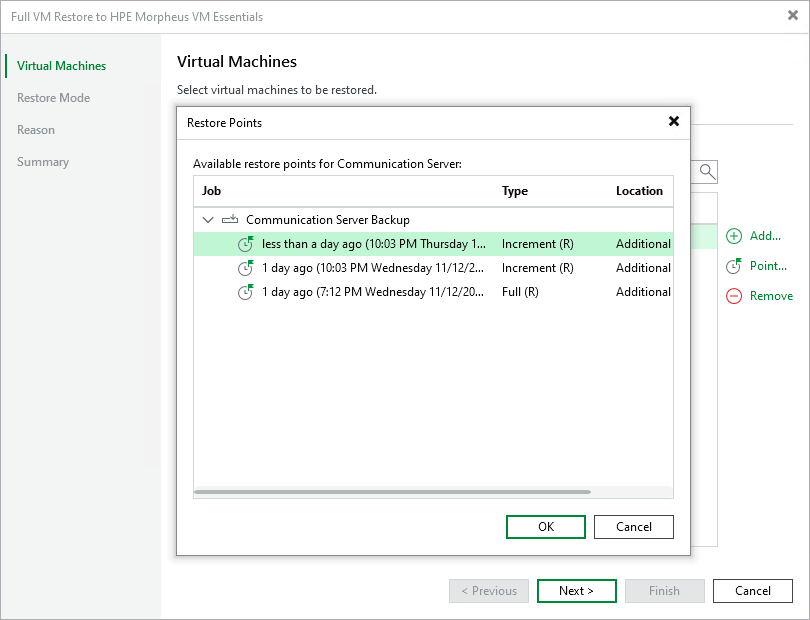
Task: Click the Communication Server Backup row label
Action: [328, 220]
